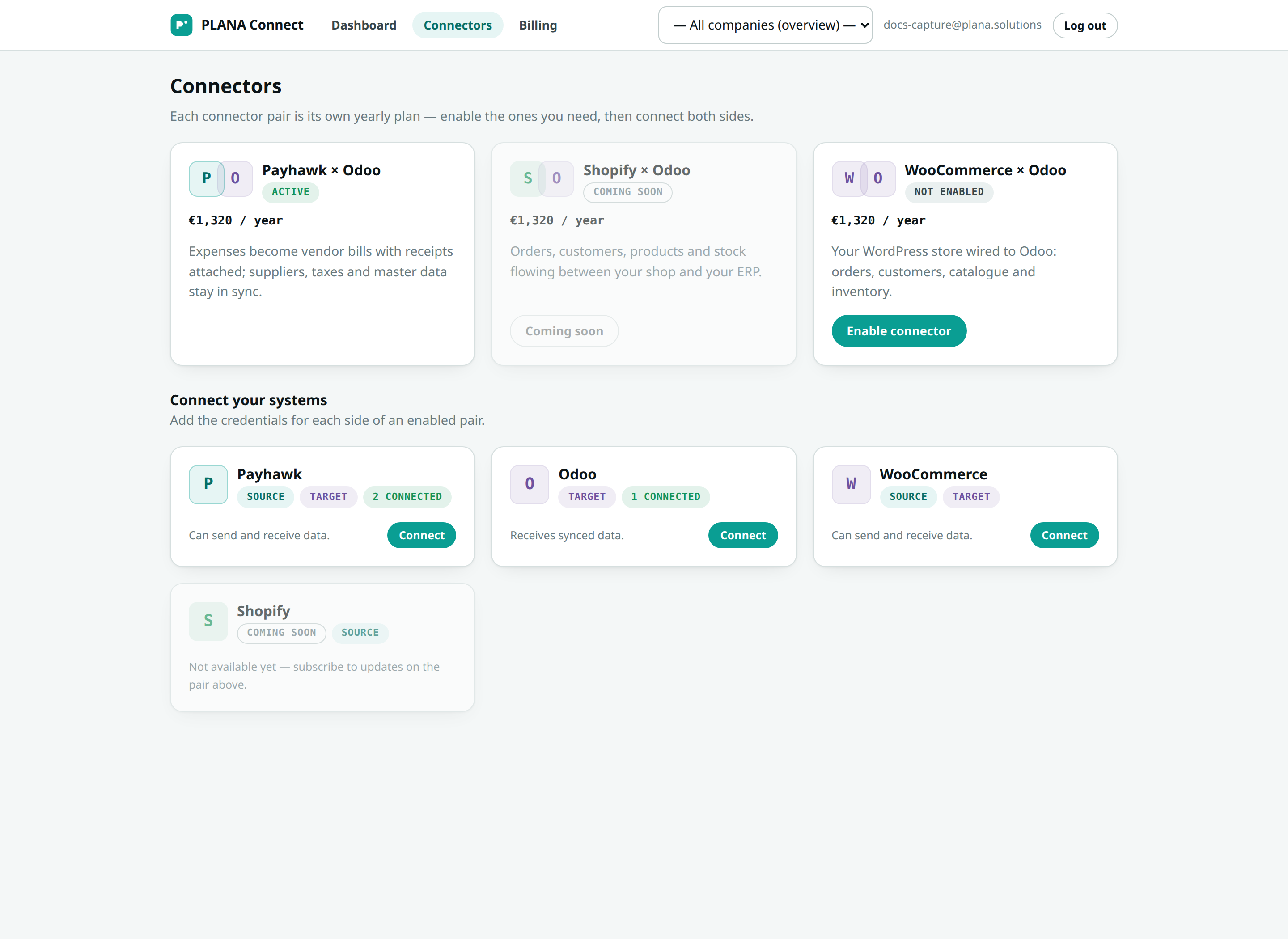Screen dimensions: 1288x939
Task: Click the ACTIVE status badge
Action: point(290,192)
